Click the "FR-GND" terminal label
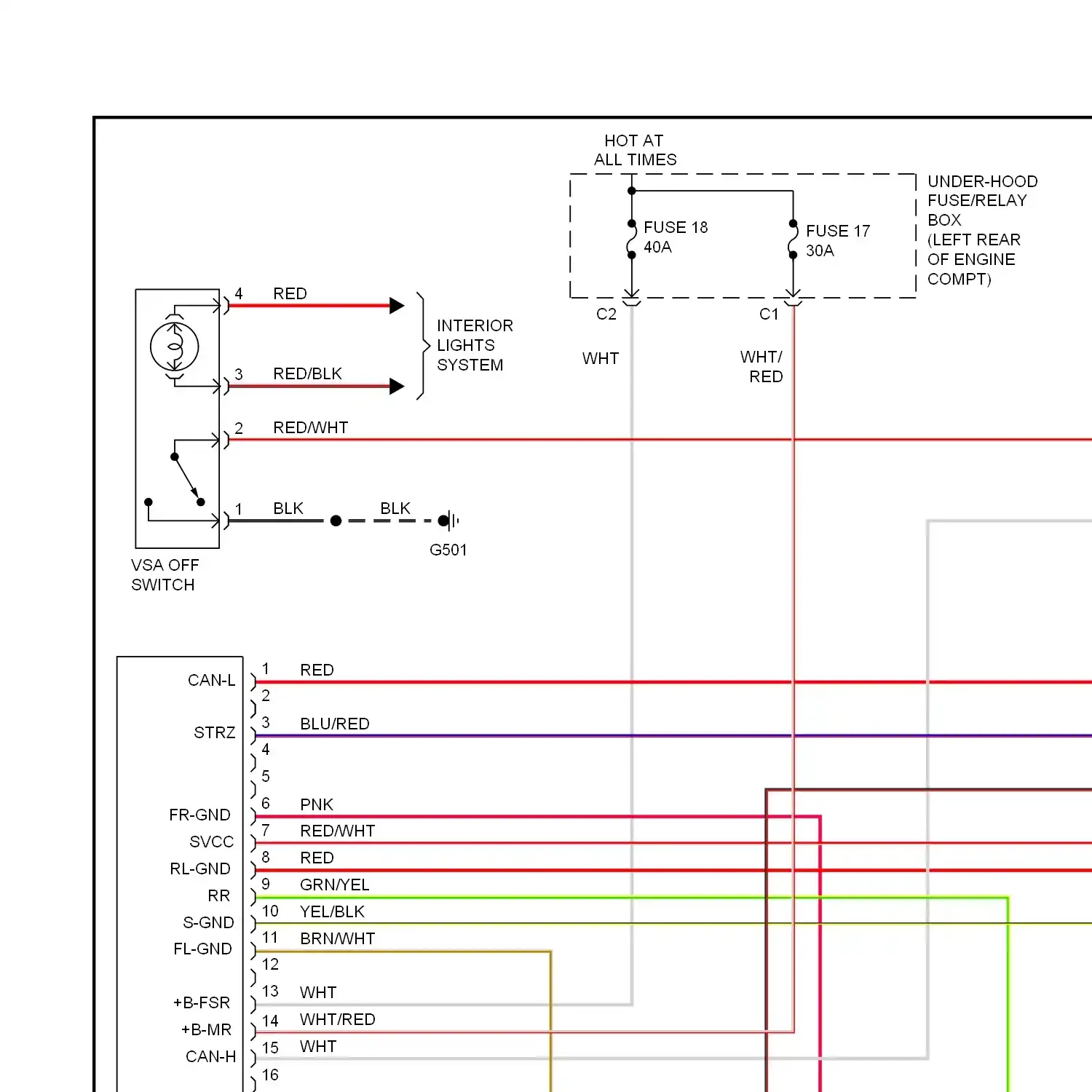Screen dimensions: 1092x1092 (199, 815)
